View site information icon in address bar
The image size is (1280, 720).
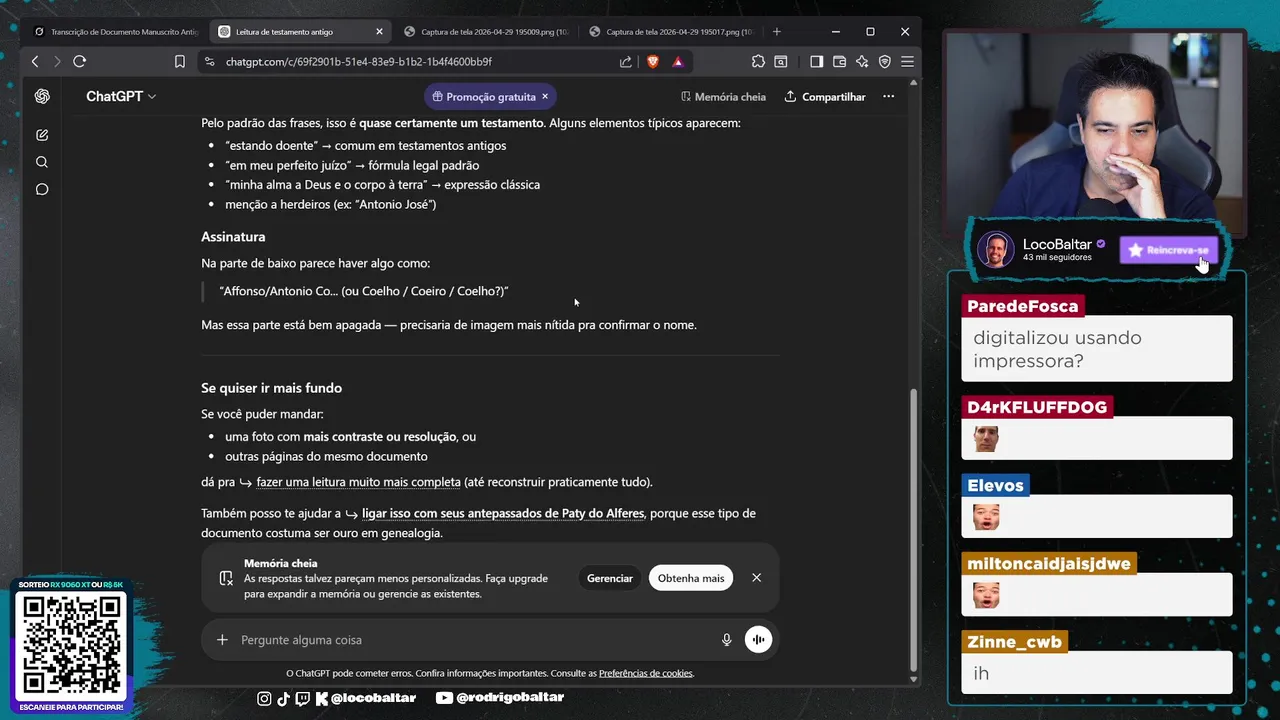coord(209,61)
